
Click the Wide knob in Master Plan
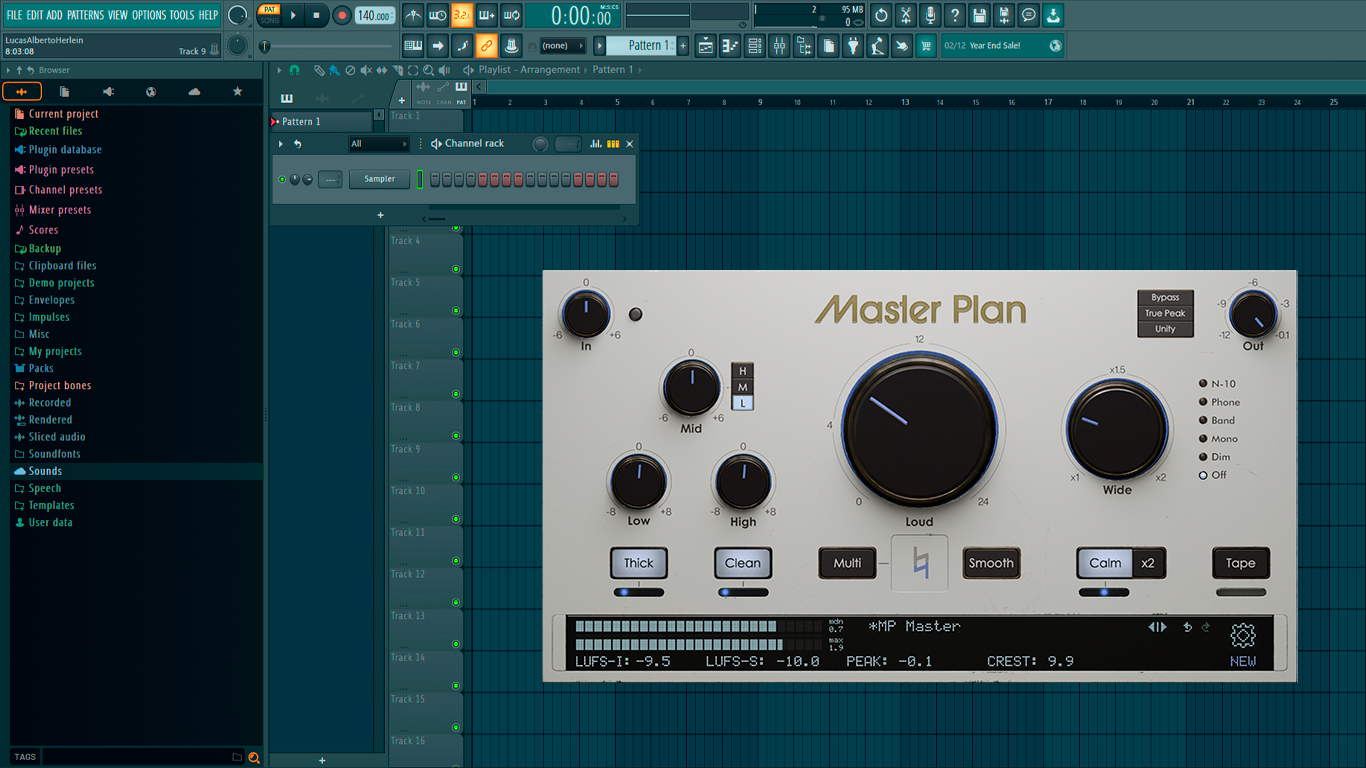pos(1117,428)
